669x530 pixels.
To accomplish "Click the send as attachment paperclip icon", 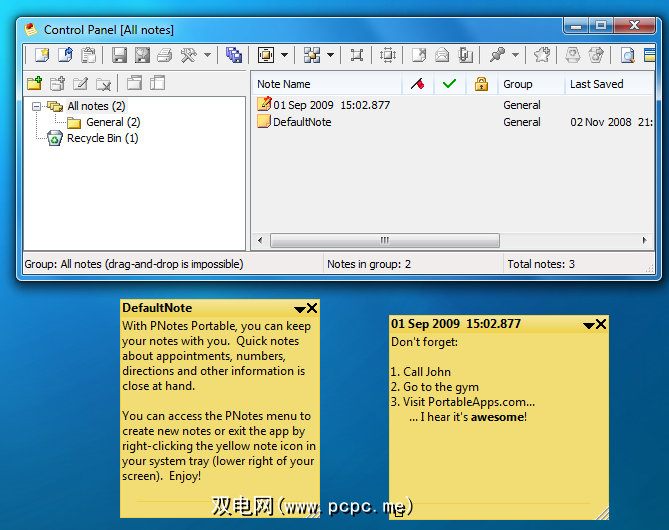I will [x=465, y=55].
